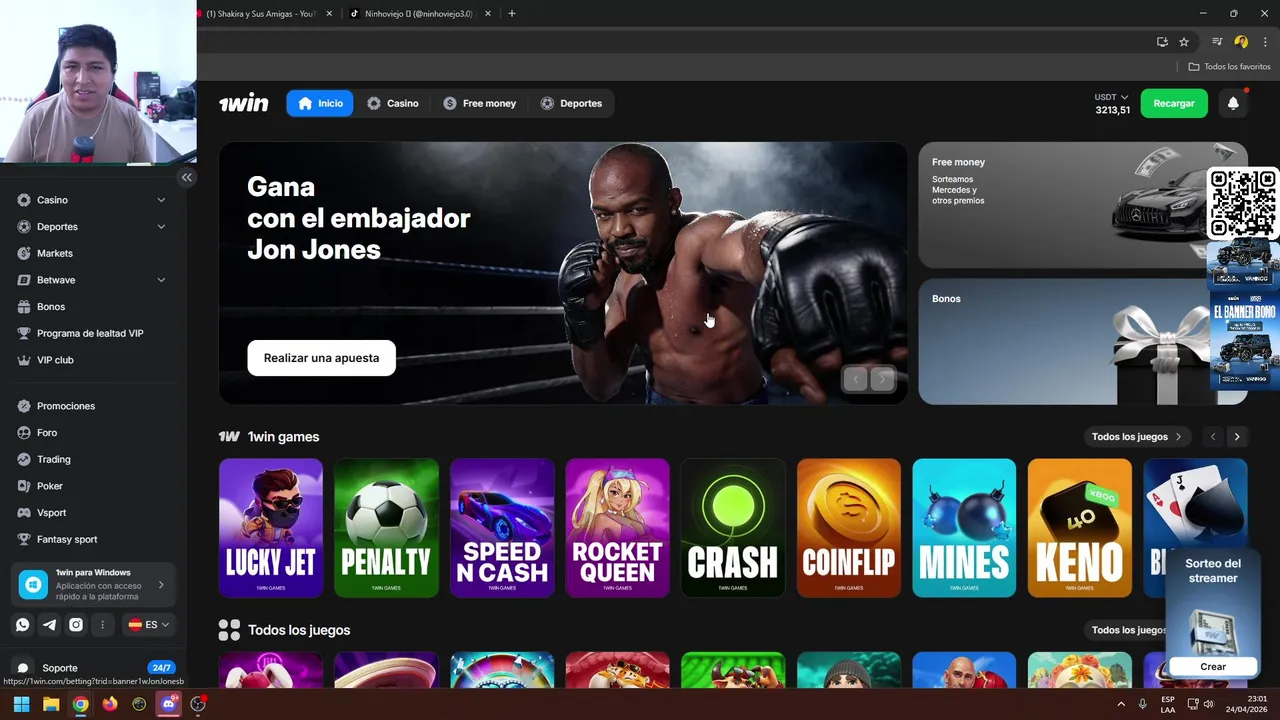Launch the Coinflip game
1280x720 pixels.
tap(849, 528)
